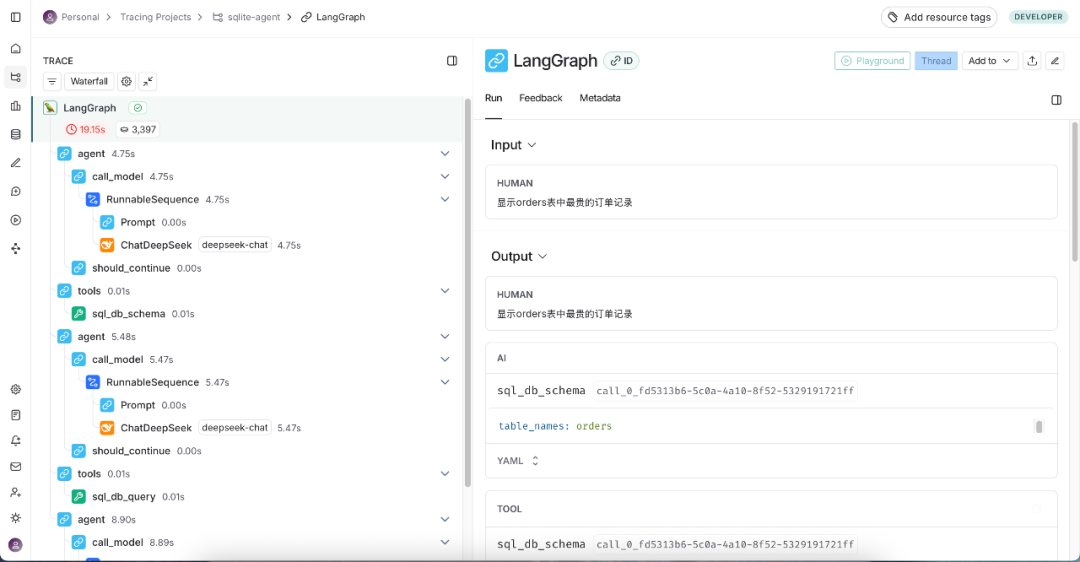Collapse the call_model 5.47s node
This screenshot has height=562, width=1080.
(x=445, y=359)
